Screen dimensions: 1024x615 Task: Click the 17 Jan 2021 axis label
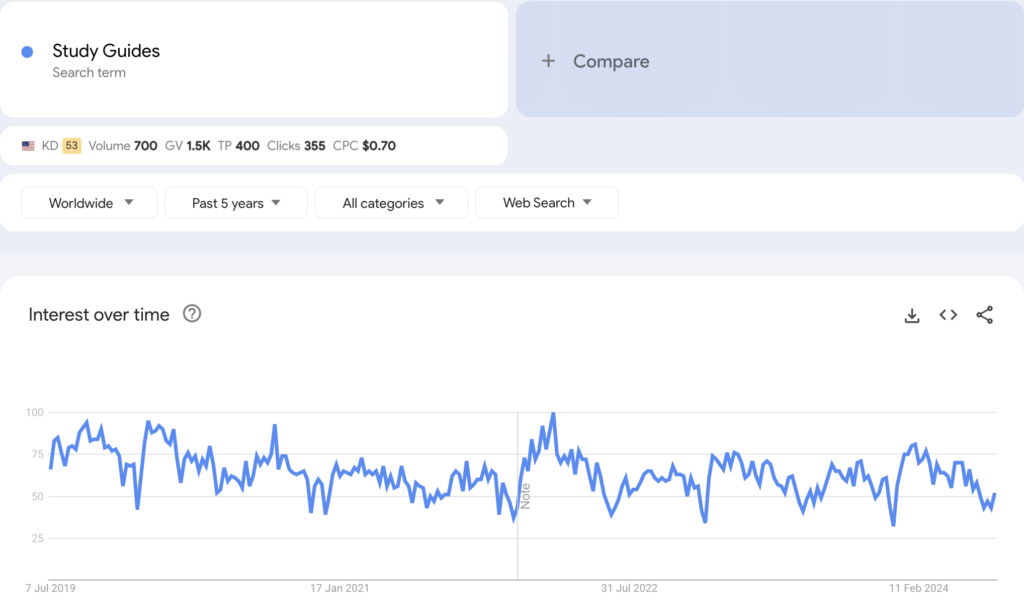[x=340, y=588]
